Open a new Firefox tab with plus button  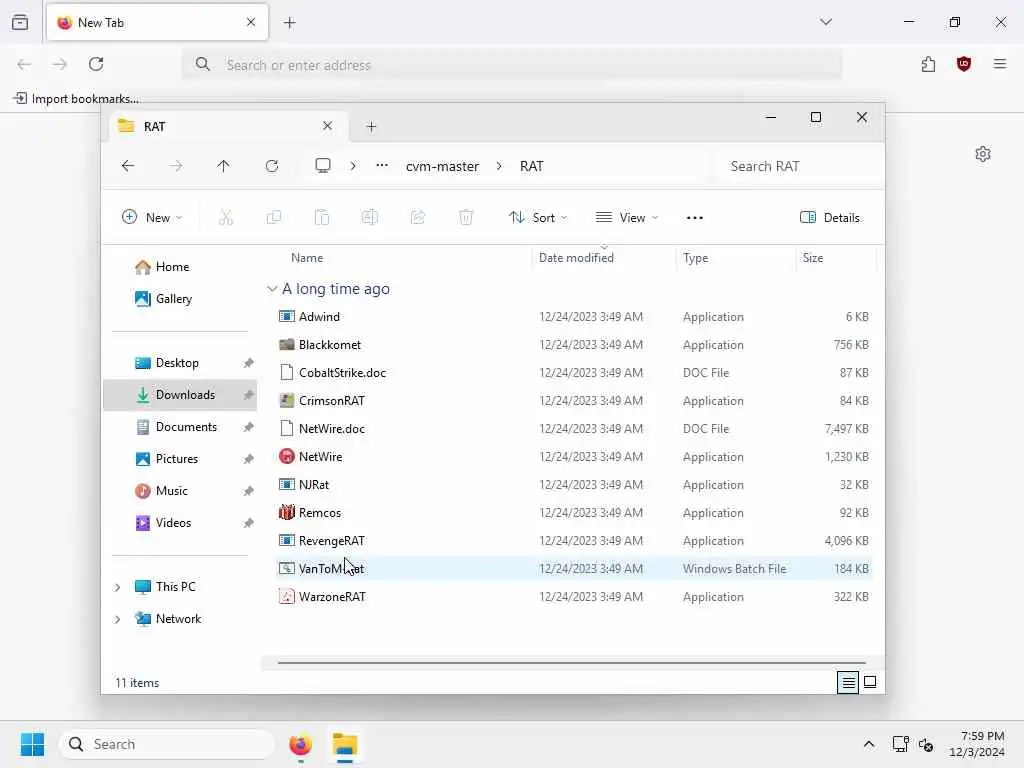coord(290,23)
